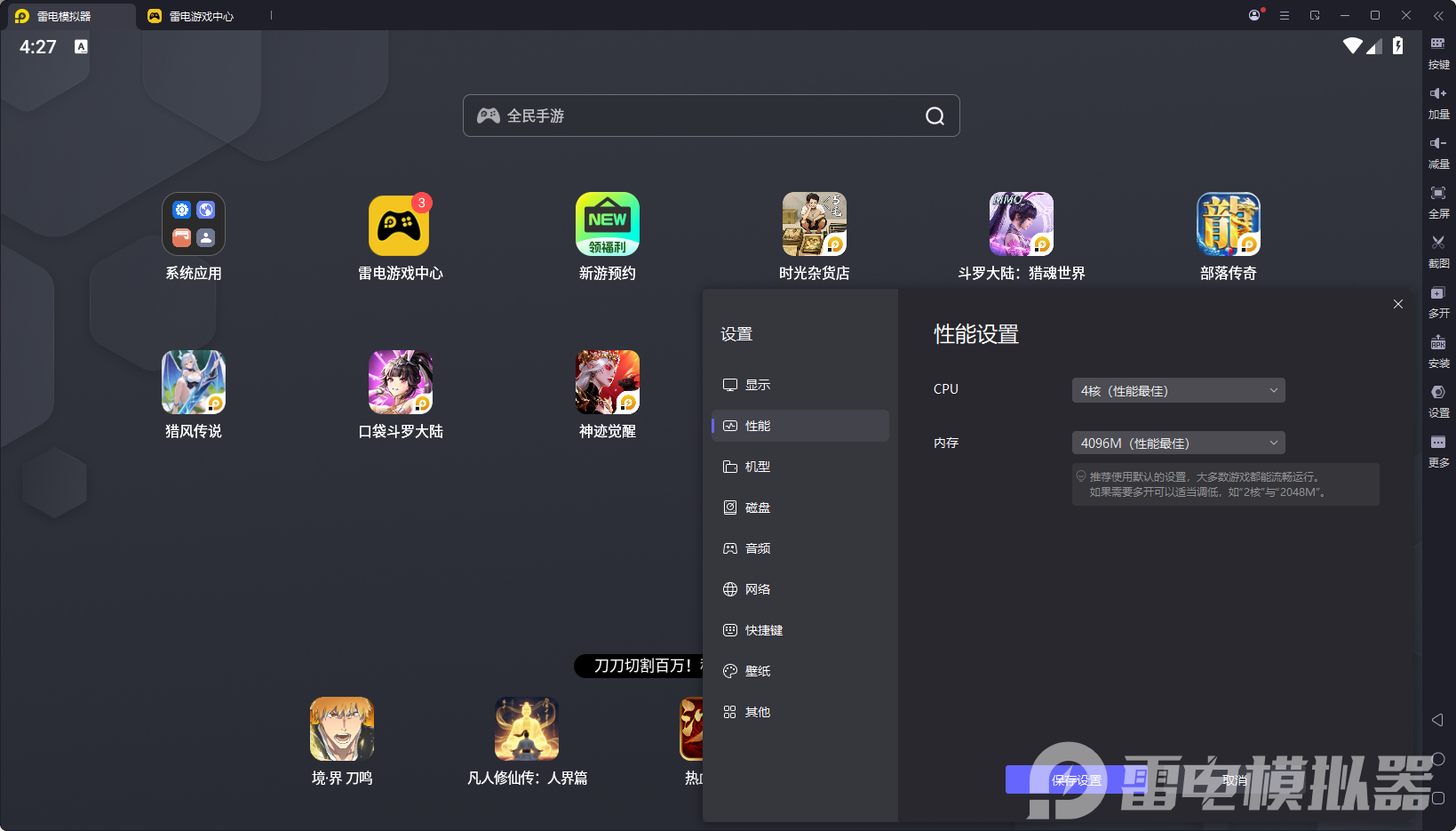Open the 按键 keymapping tool in sidebar

pos(1438,53)
